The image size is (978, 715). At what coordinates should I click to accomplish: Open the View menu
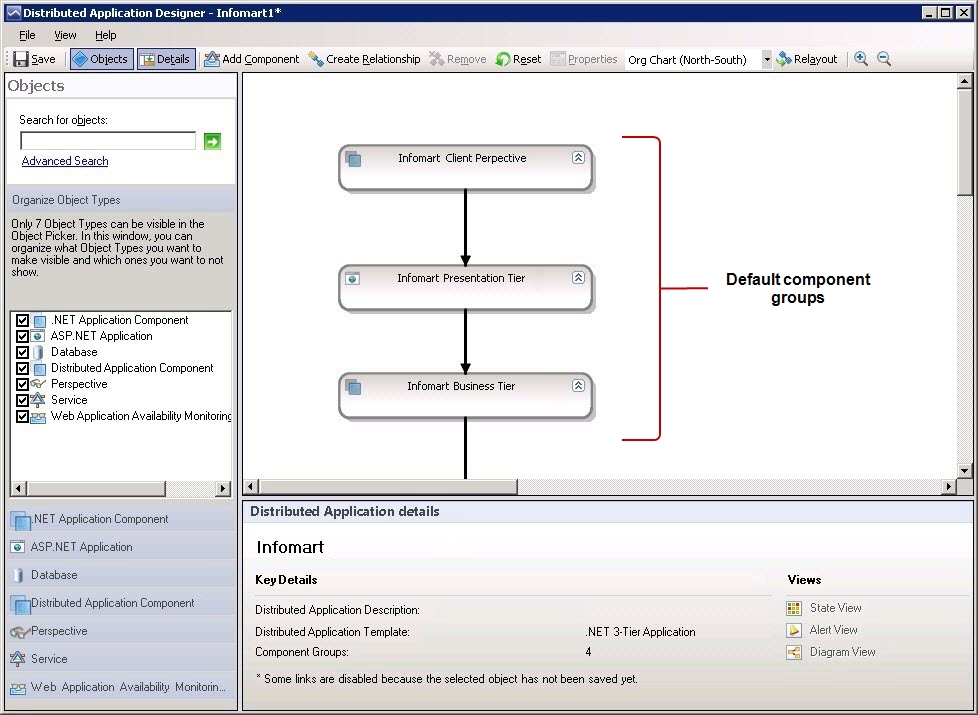(65, 35)
